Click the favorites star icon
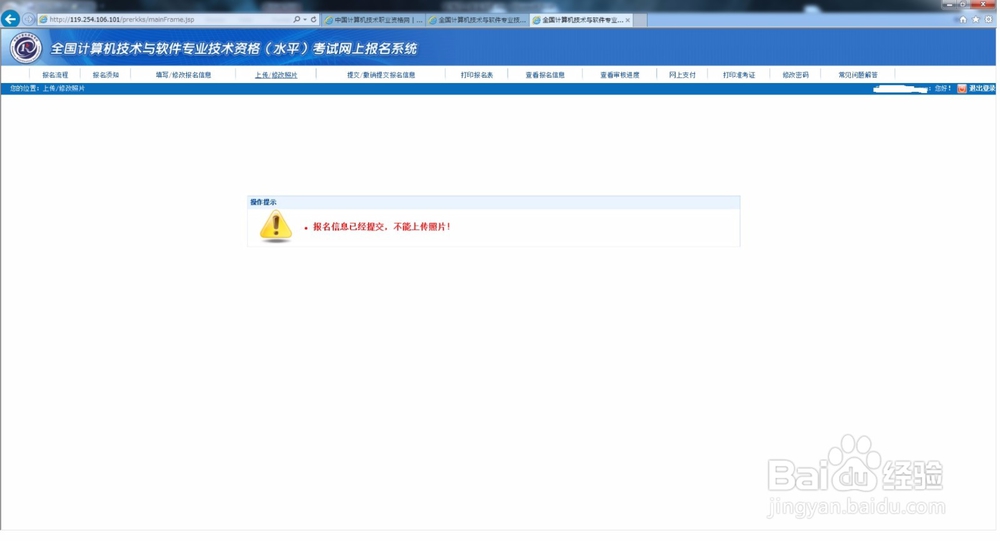The height and width of the screenshot is (541, 1000). (976, 19)
